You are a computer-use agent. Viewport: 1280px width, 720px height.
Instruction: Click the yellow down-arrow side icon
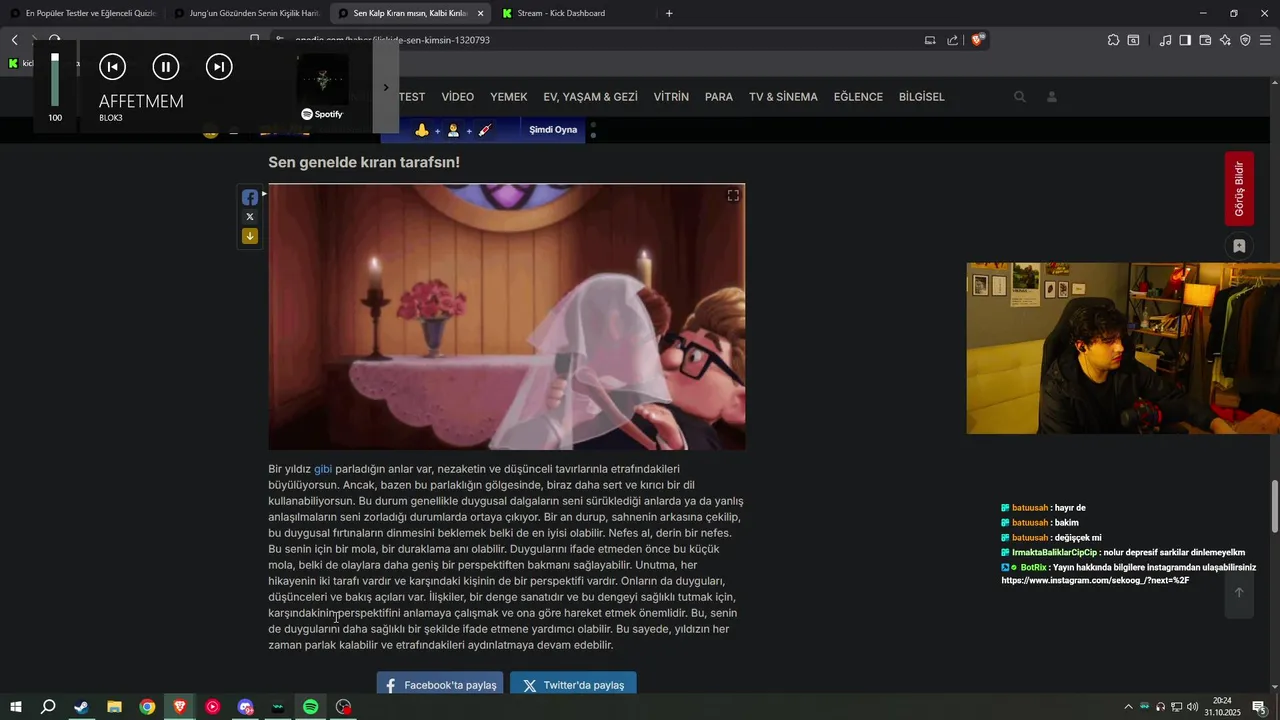[x=250, y=236]
